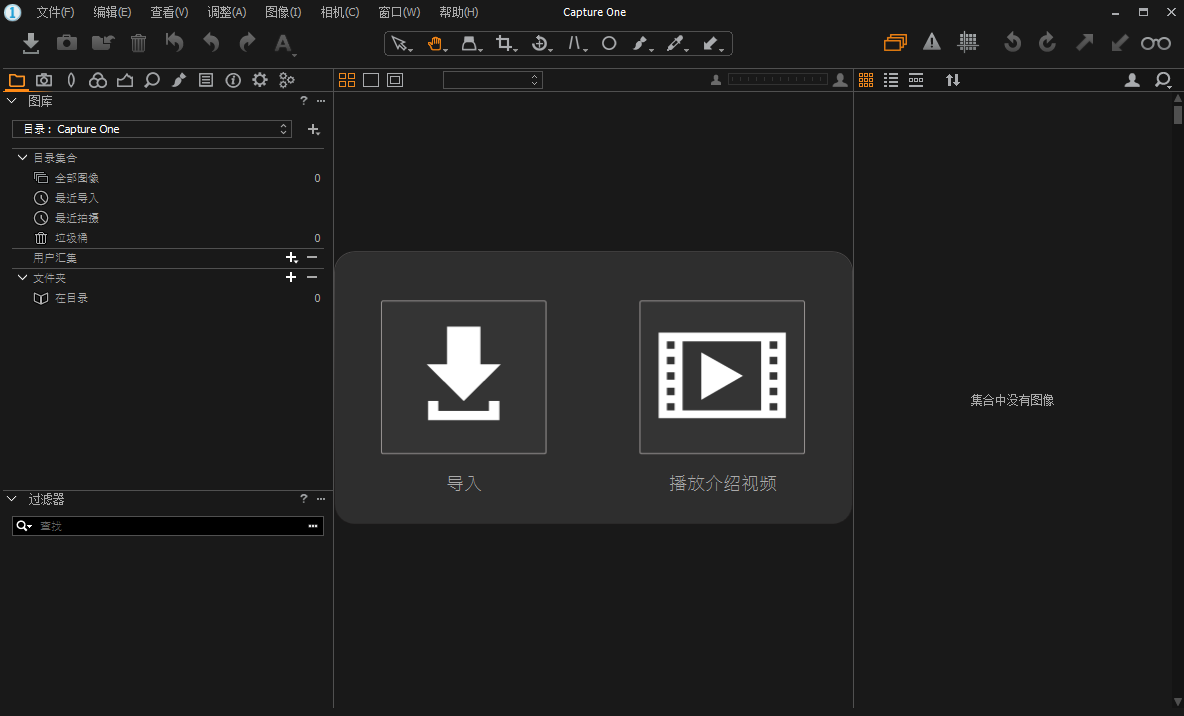This screenshot has height=716, width=1184.
Task: Select the Spot removal circle tool
Action: coord(609,44)
